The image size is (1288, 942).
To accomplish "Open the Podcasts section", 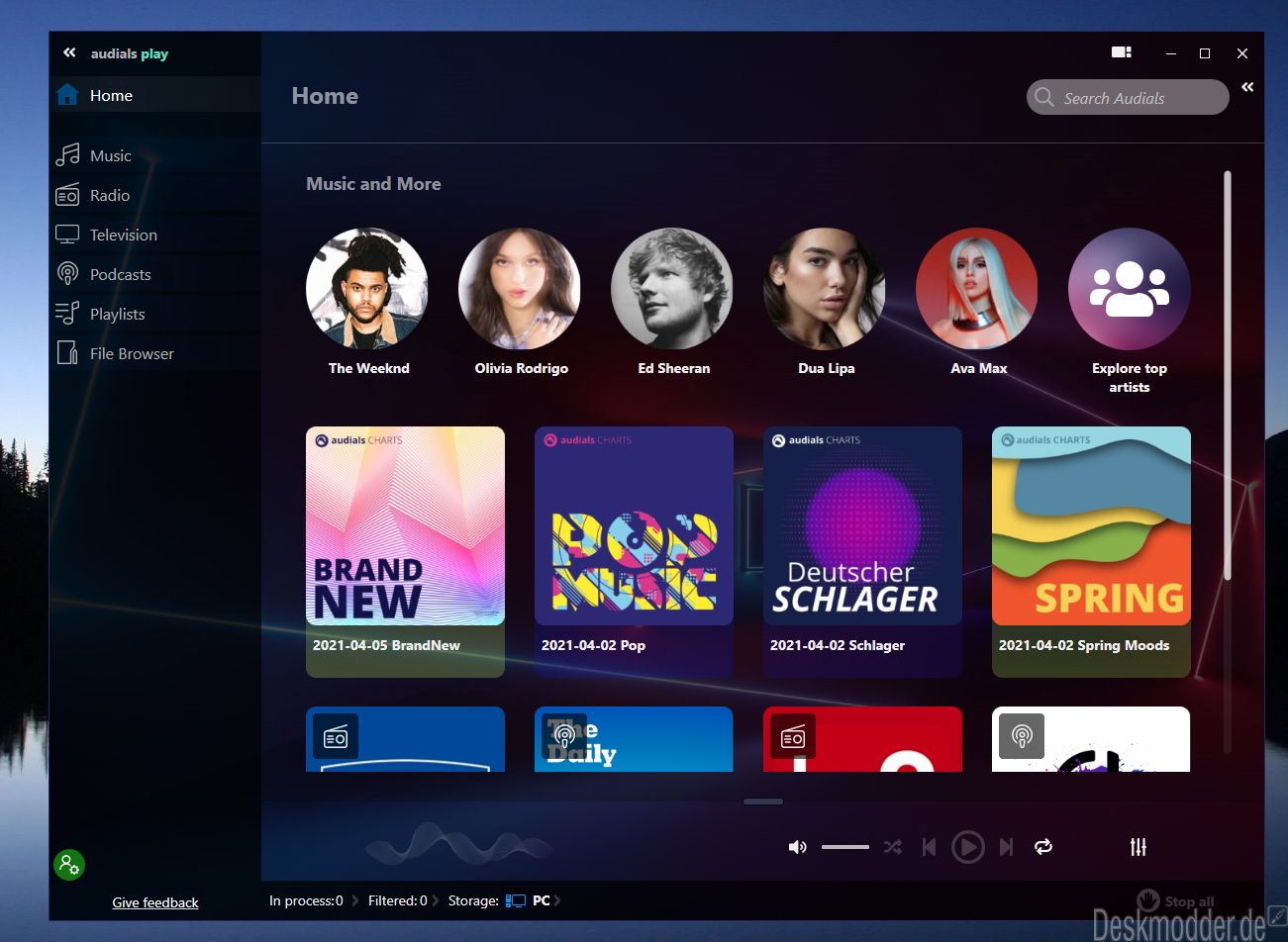I will coord(155,274).
